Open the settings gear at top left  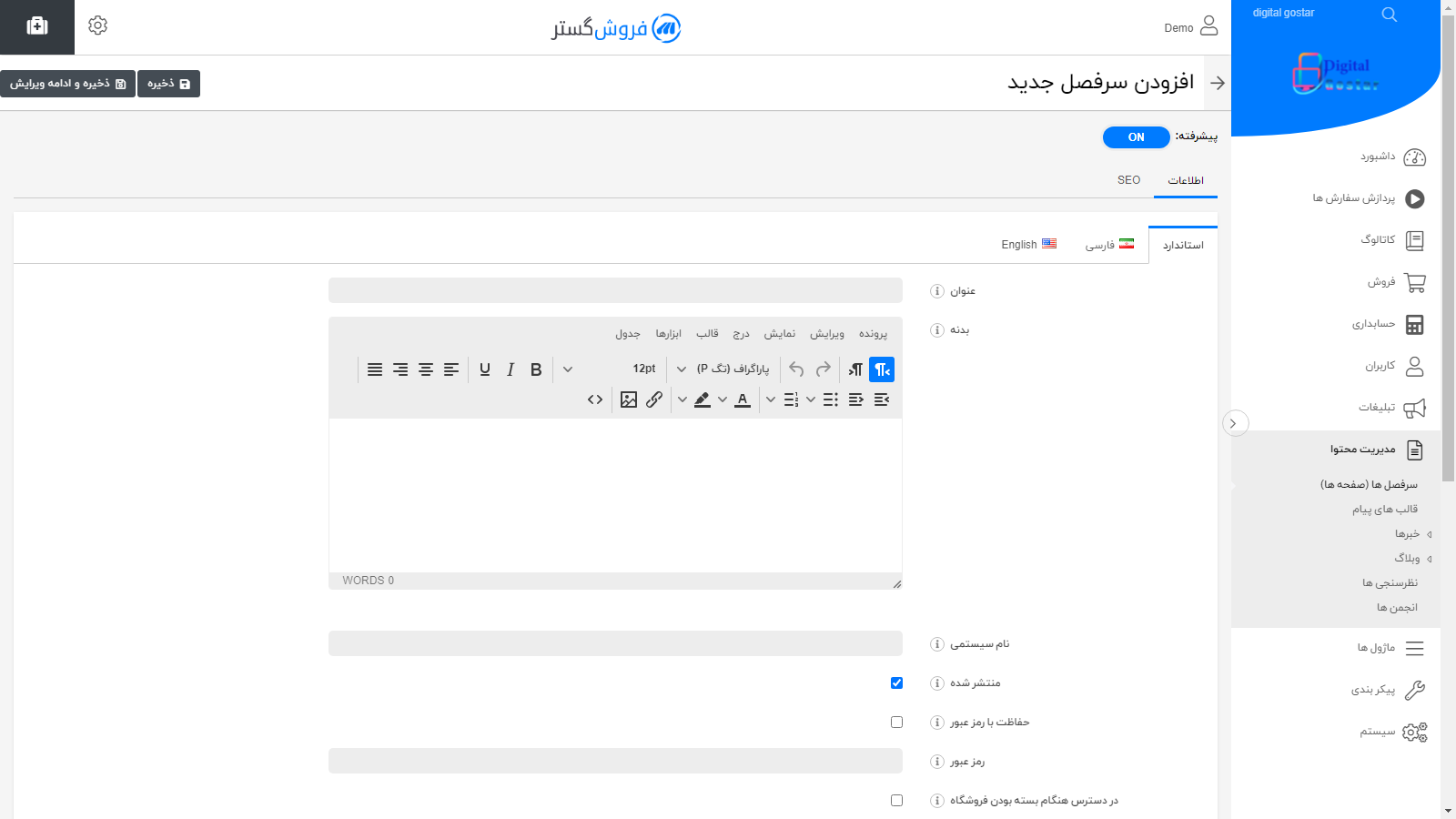click(97, 25)
